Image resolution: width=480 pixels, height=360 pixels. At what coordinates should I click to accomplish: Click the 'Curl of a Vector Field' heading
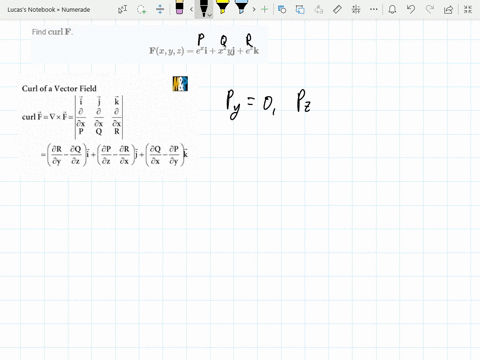click(59, 89)
